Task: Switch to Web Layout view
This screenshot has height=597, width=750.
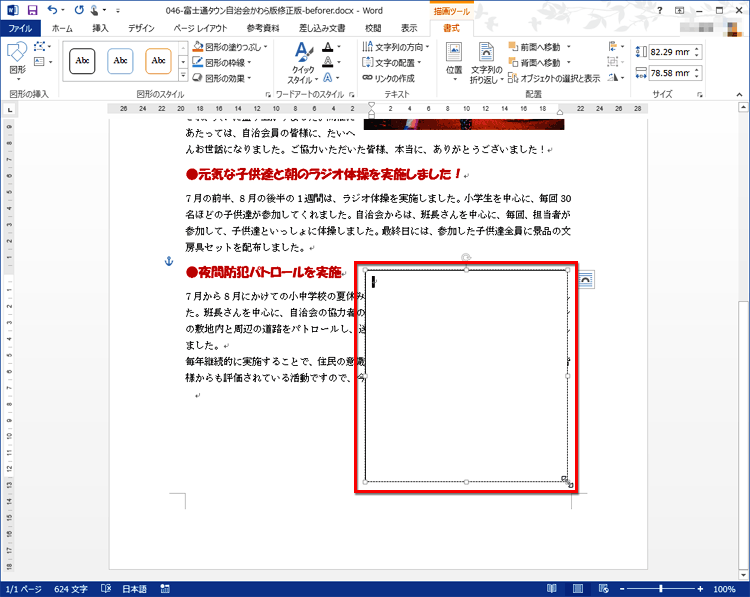Action: coord(604,589)
